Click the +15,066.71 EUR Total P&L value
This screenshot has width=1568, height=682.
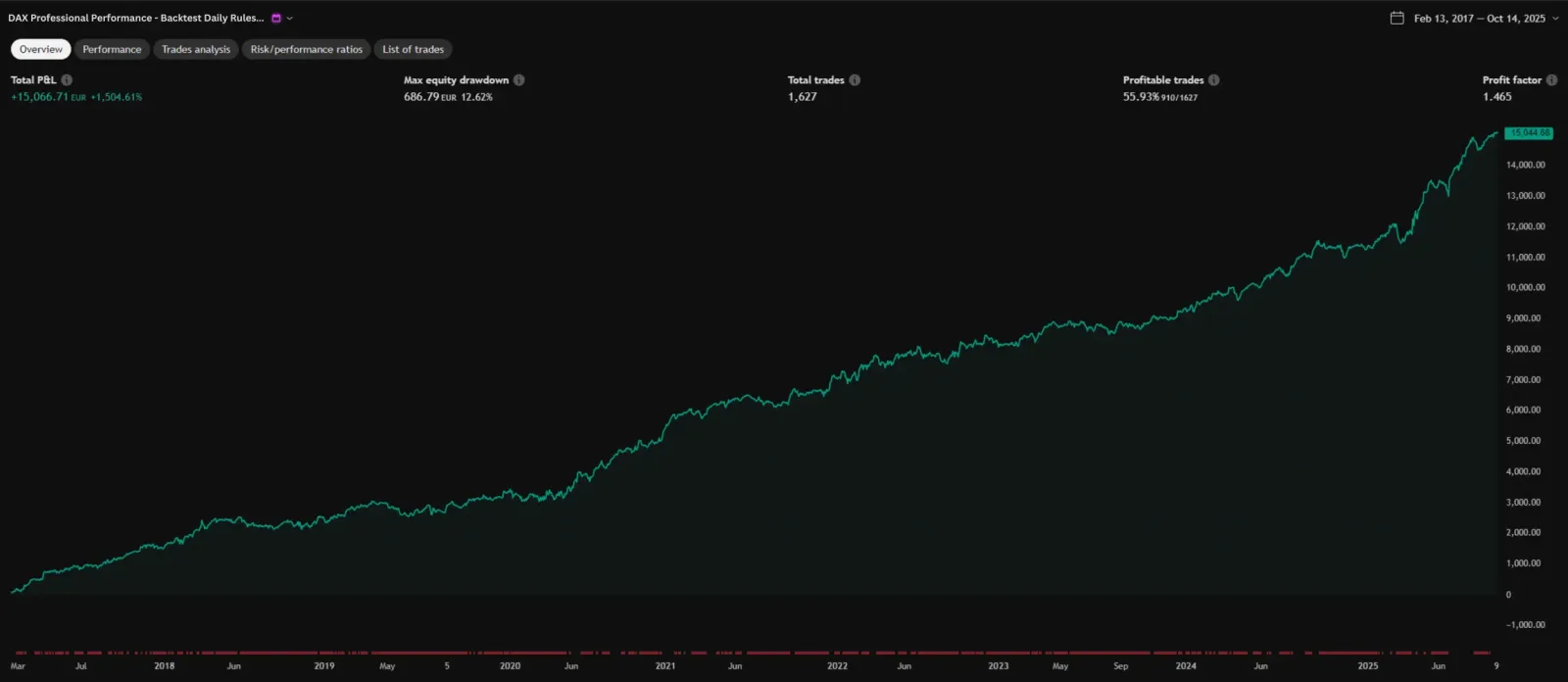point(48,97)
